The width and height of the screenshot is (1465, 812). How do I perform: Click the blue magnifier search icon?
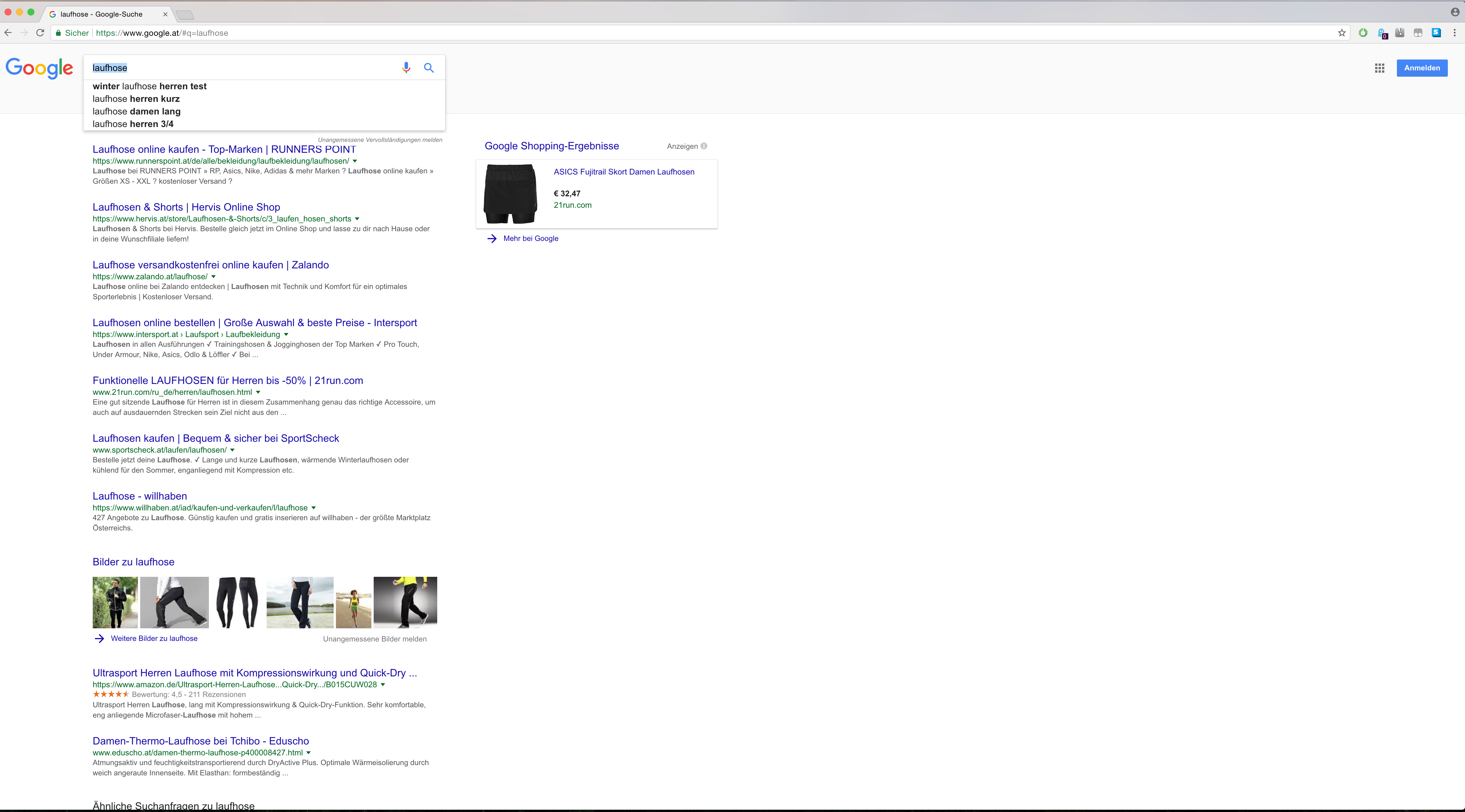(x=429, y=68)
